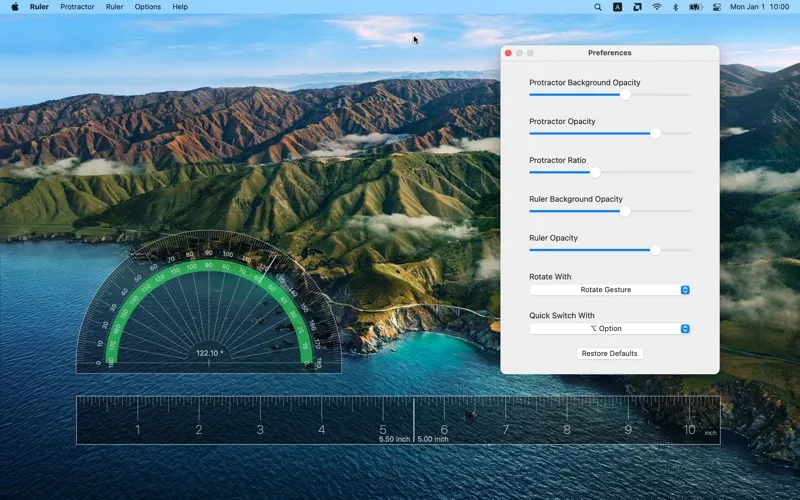Open the Options menu

tap(147, 7)
